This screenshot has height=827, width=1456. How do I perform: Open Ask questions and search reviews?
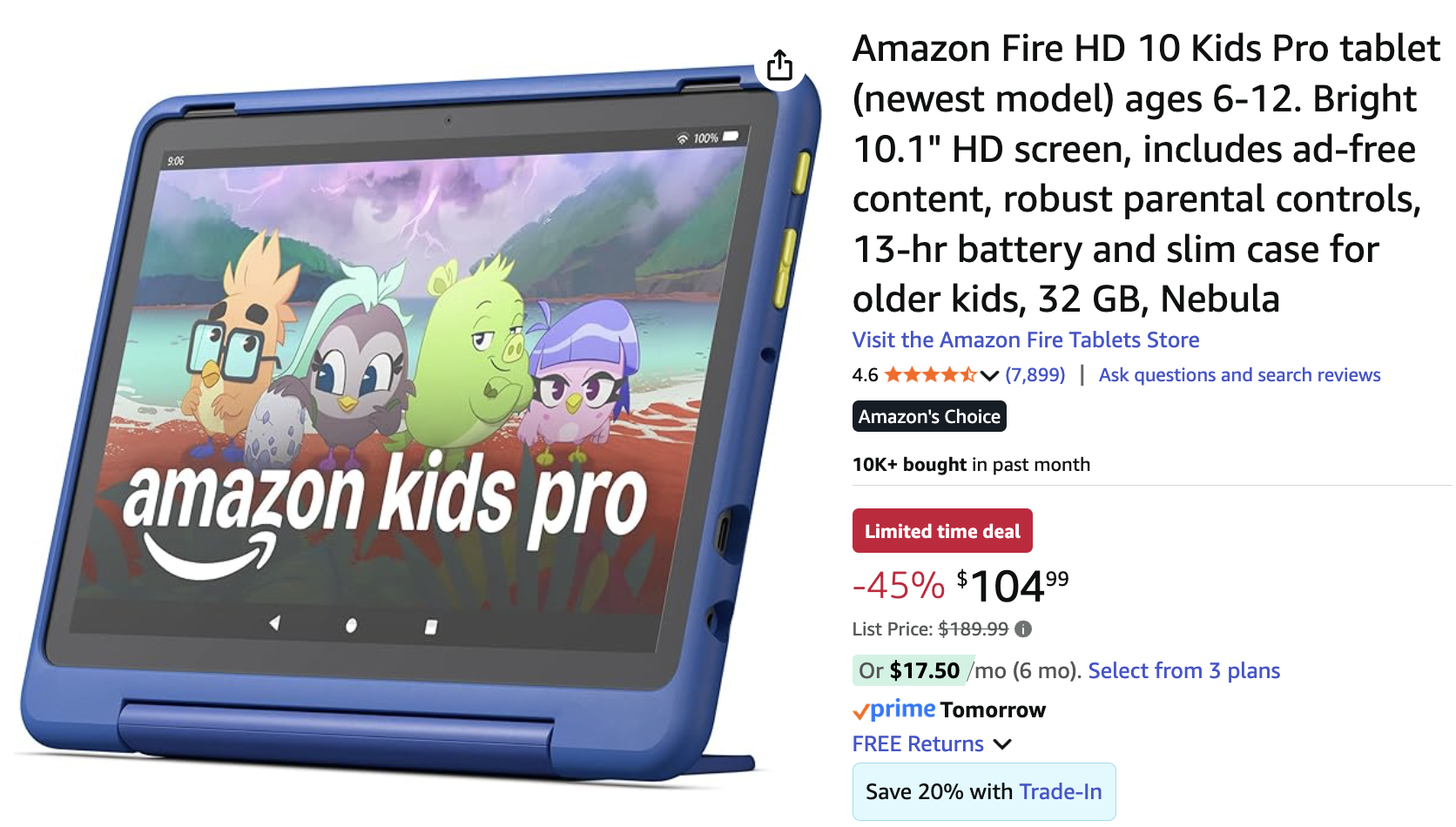(1239, 375)
